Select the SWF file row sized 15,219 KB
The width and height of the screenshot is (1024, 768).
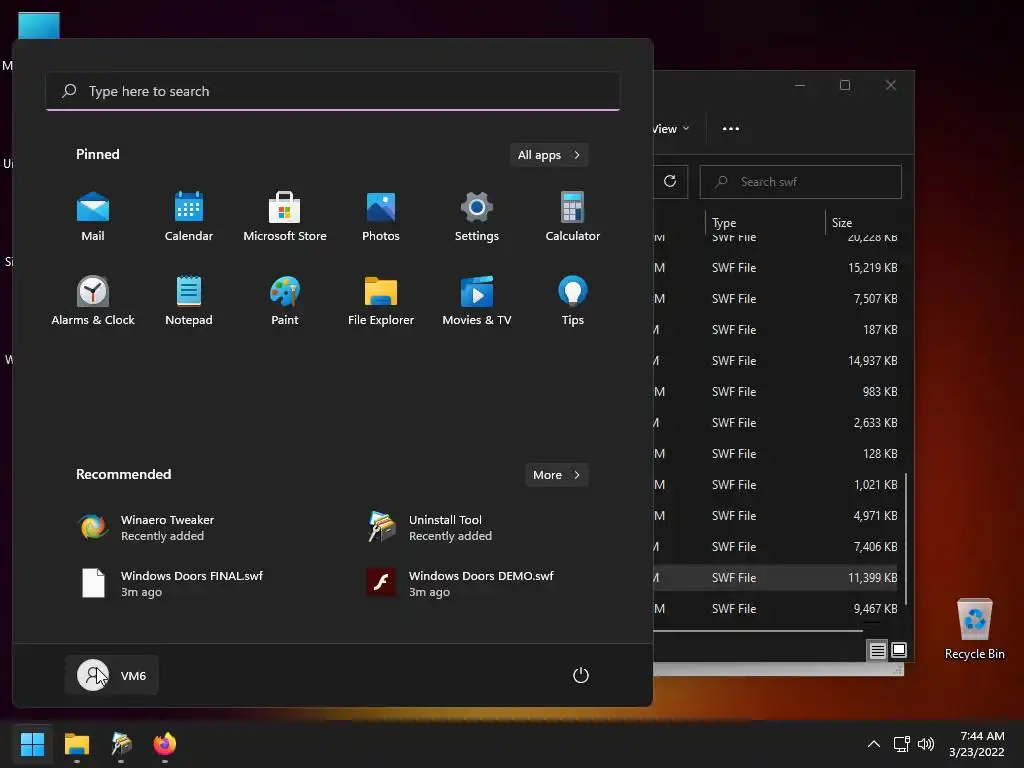(x=776, y=268)
